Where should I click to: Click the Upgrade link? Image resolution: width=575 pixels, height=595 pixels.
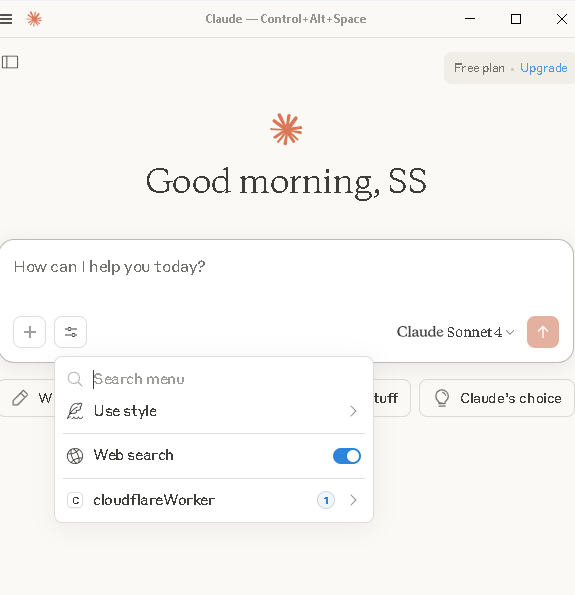click(543, 68)
